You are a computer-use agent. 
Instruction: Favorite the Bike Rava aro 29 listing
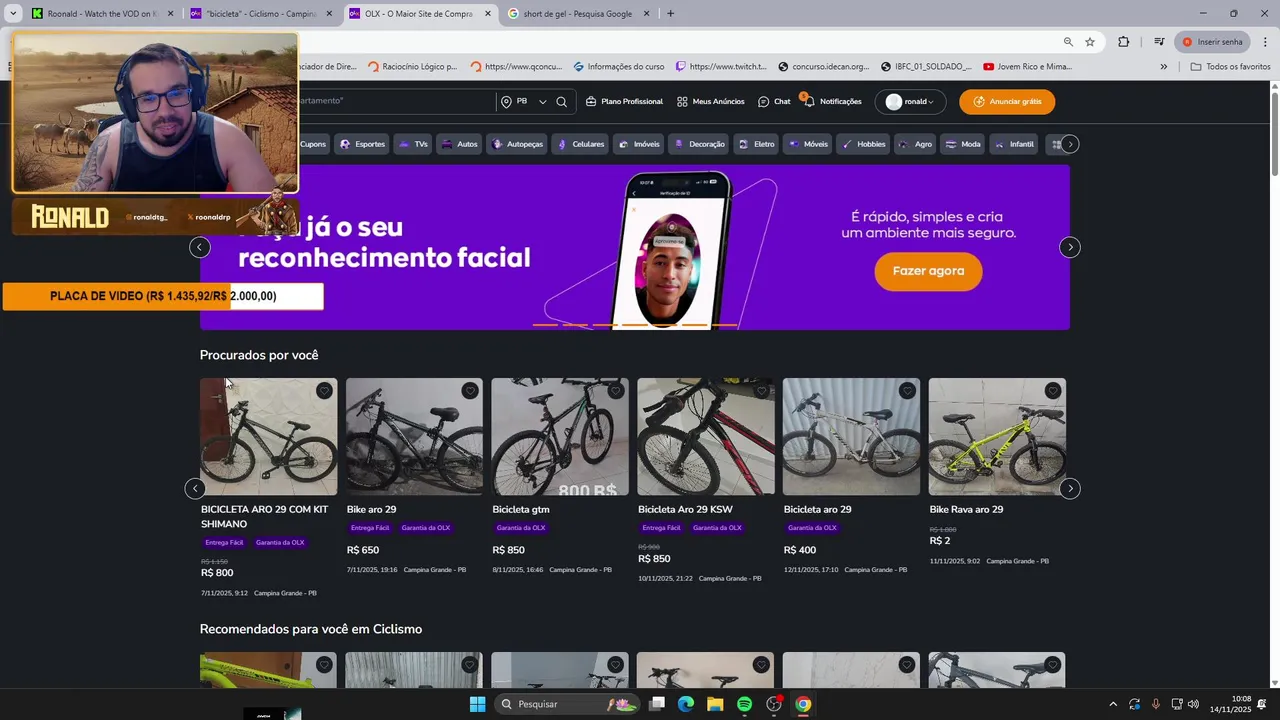click(x=1053, y=391)
